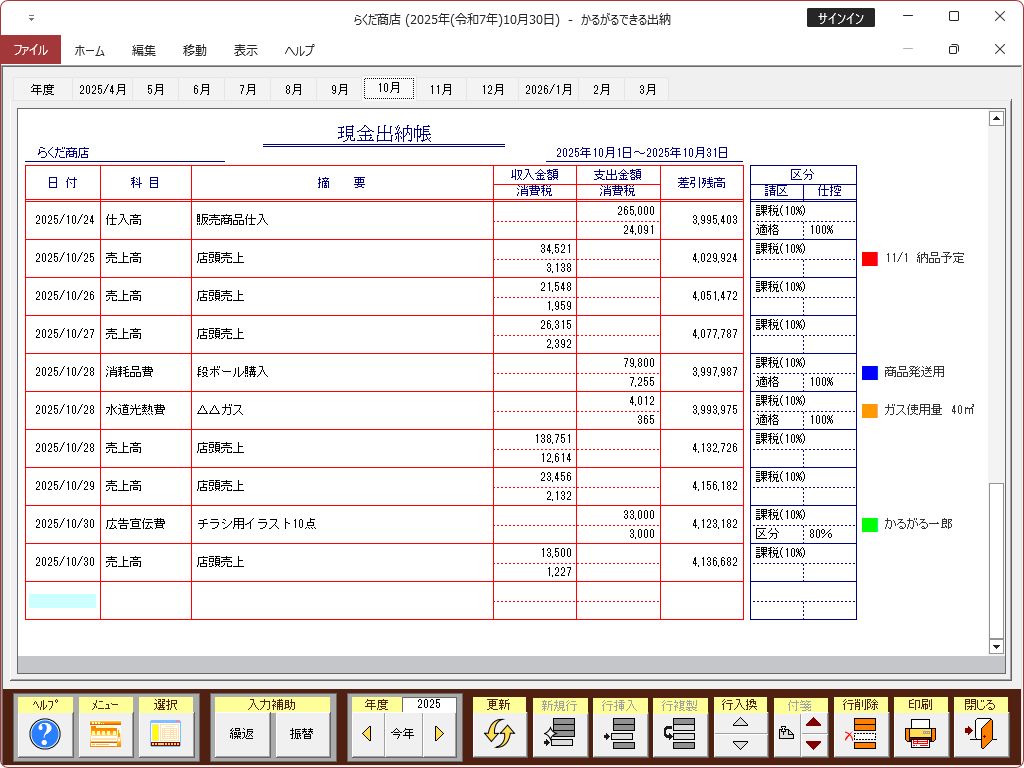This screenshot has height=768, width=1024.
Task: Open the ファイル menu
Action: pos(30,50)
